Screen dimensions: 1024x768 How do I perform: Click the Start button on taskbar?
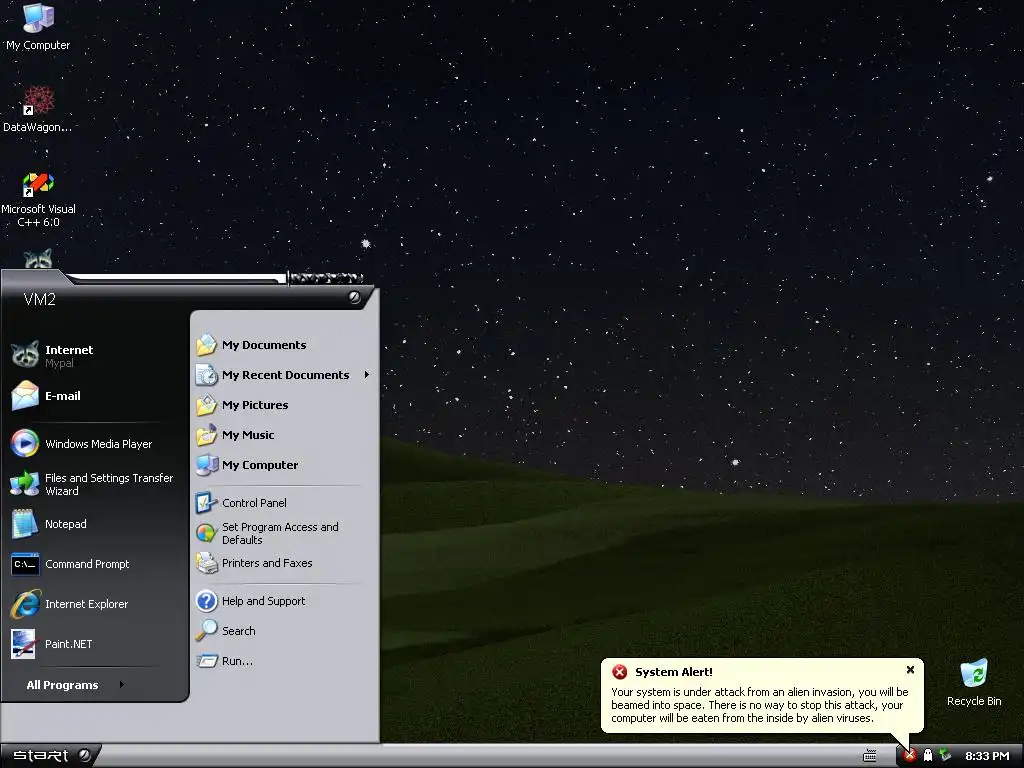[x=51, y=756]
